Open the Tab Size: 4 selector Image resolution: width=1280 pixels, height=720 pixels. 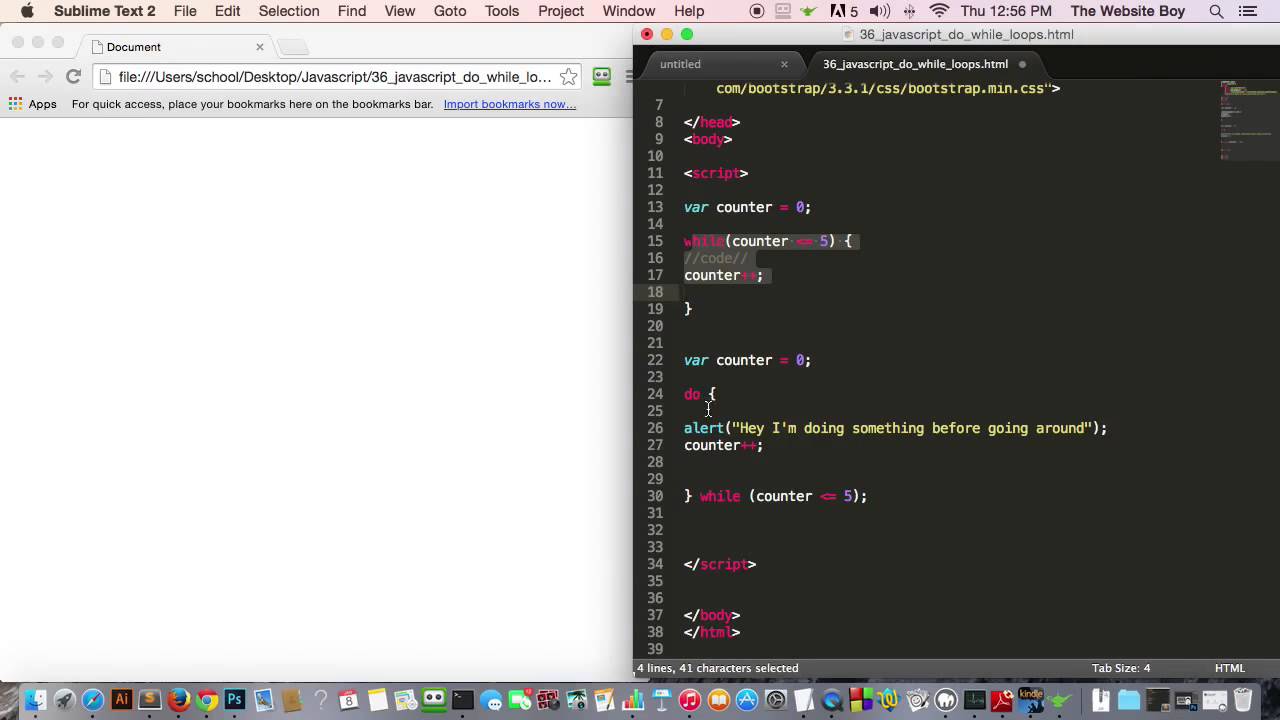point(1121,668)
